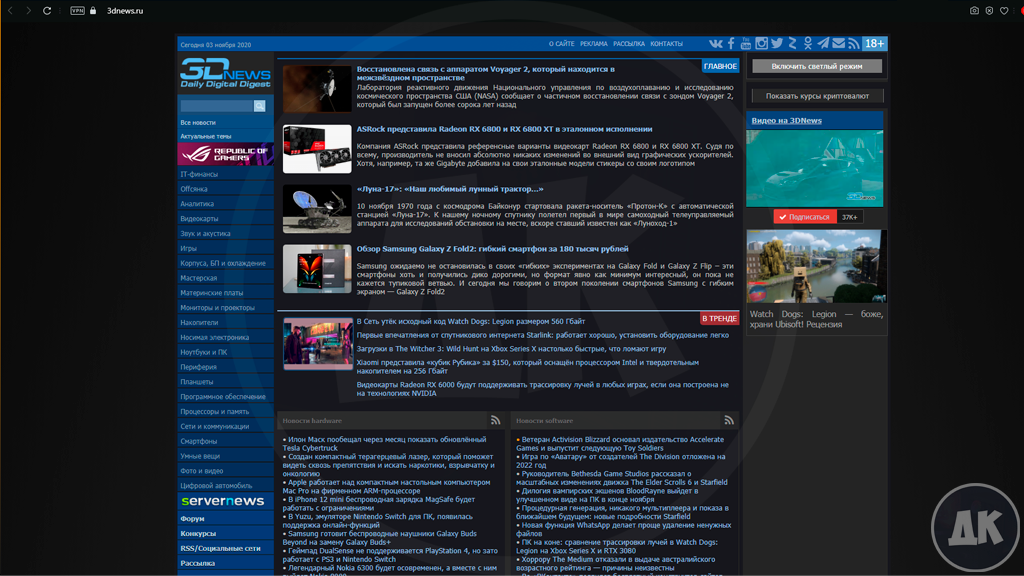
Task: Reload the page in the browser
Action: click(x=47, y=10)
